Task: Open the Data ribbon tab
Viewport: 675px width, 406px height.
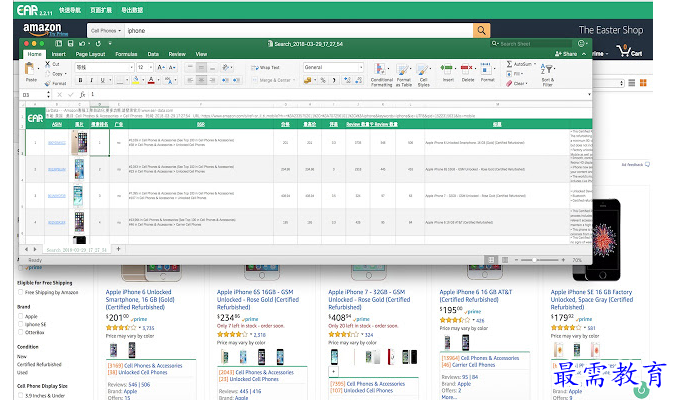Action: pos(153,54)
